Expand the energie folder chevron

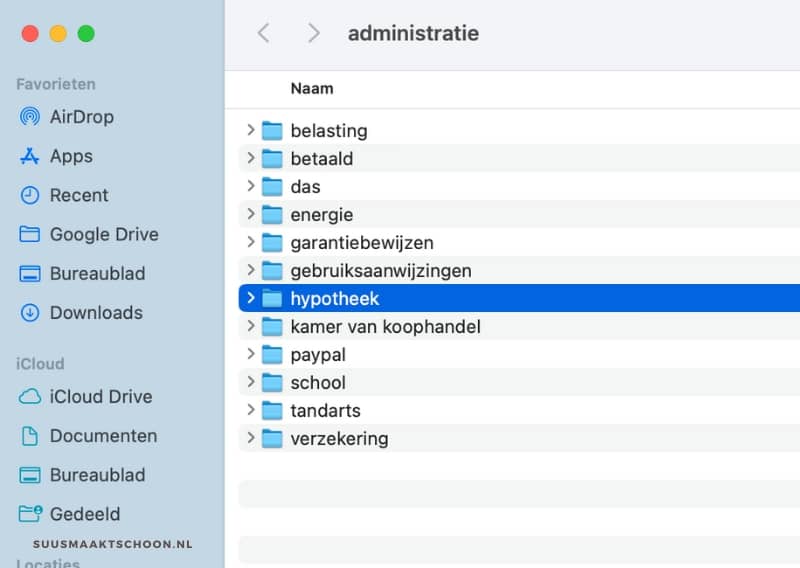pyautogui.click(x=251, y=214)
